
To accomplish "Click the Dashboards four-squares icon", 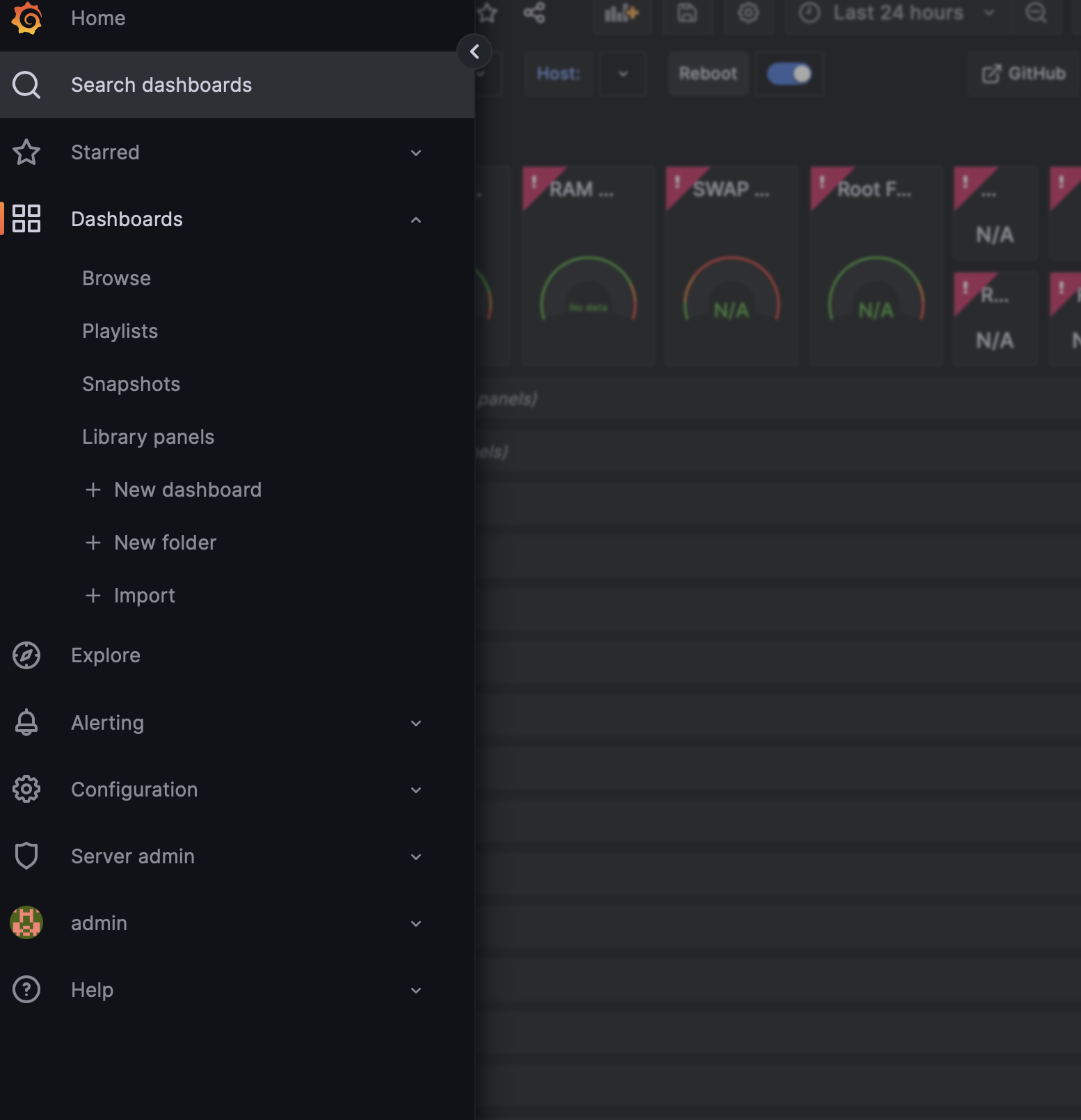I will click(x=26, y=218).
